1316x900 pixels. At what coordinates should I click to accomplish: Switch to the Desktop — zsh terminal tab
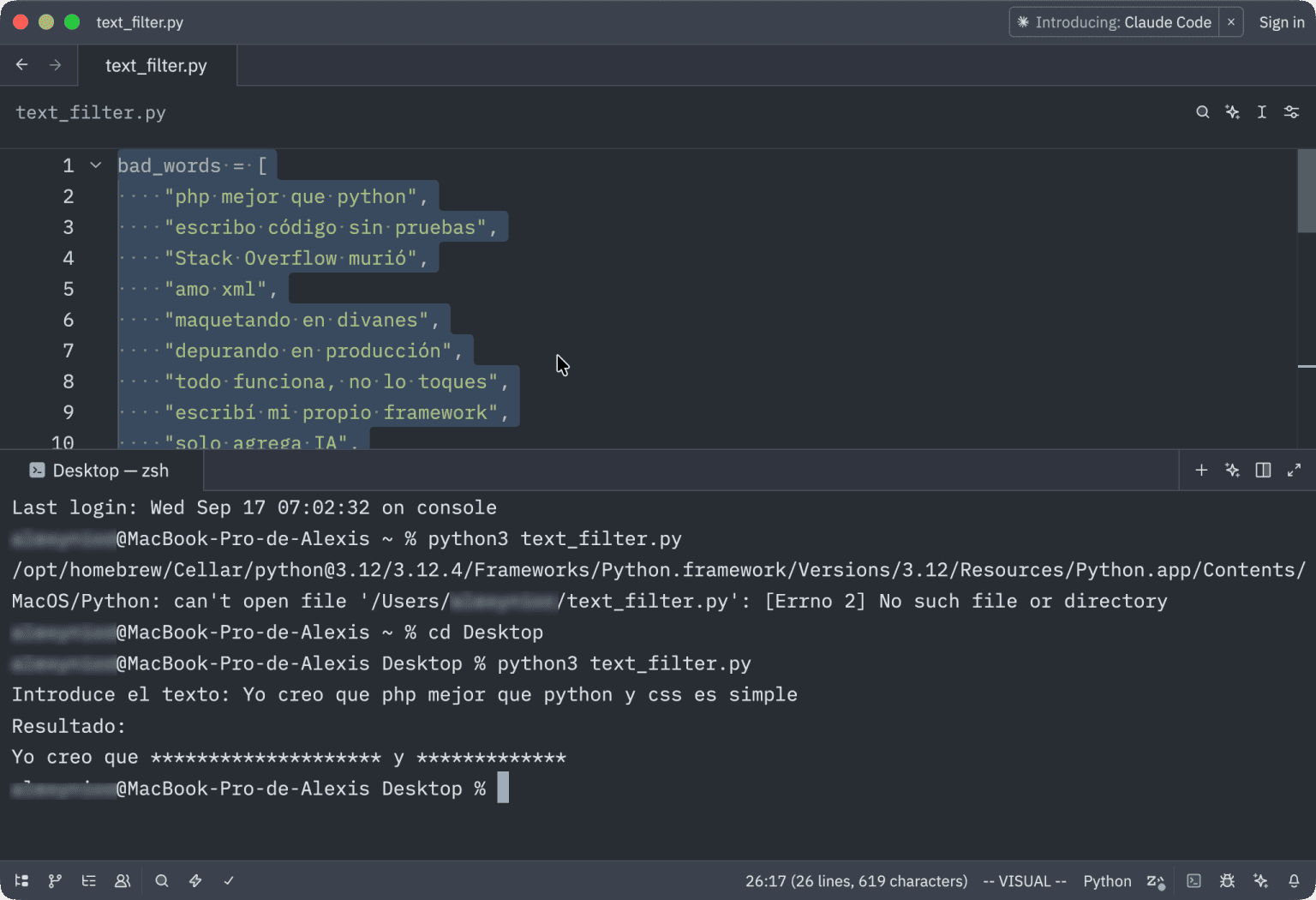[x=99, y=470]
